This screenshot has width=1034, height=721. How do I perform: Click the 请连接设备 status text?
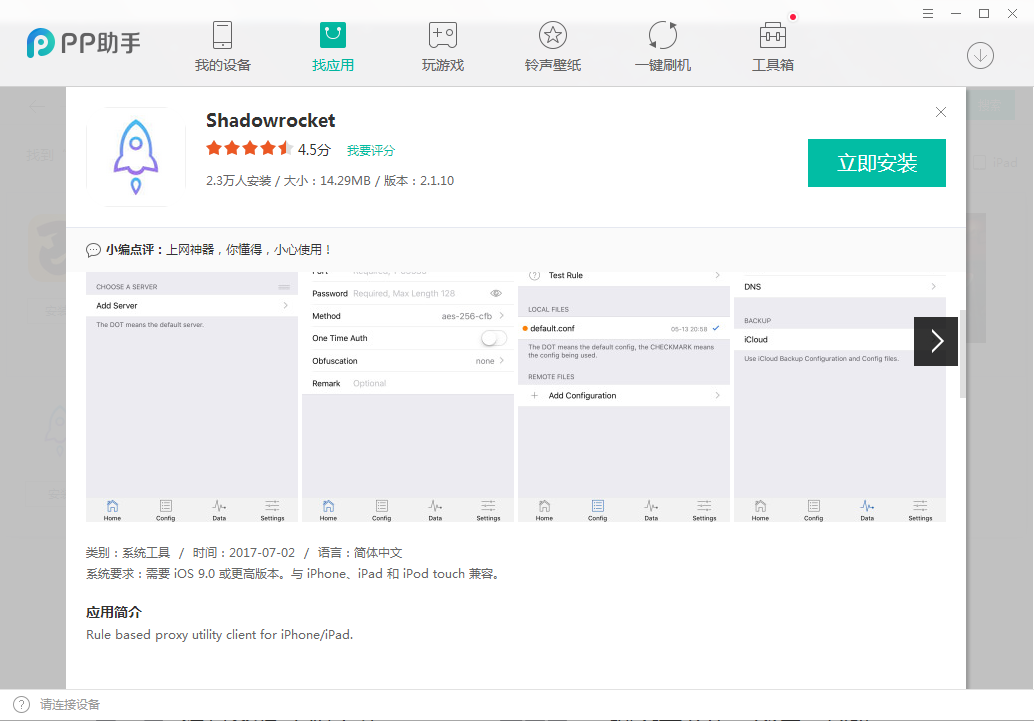click(x=70, y=705)
